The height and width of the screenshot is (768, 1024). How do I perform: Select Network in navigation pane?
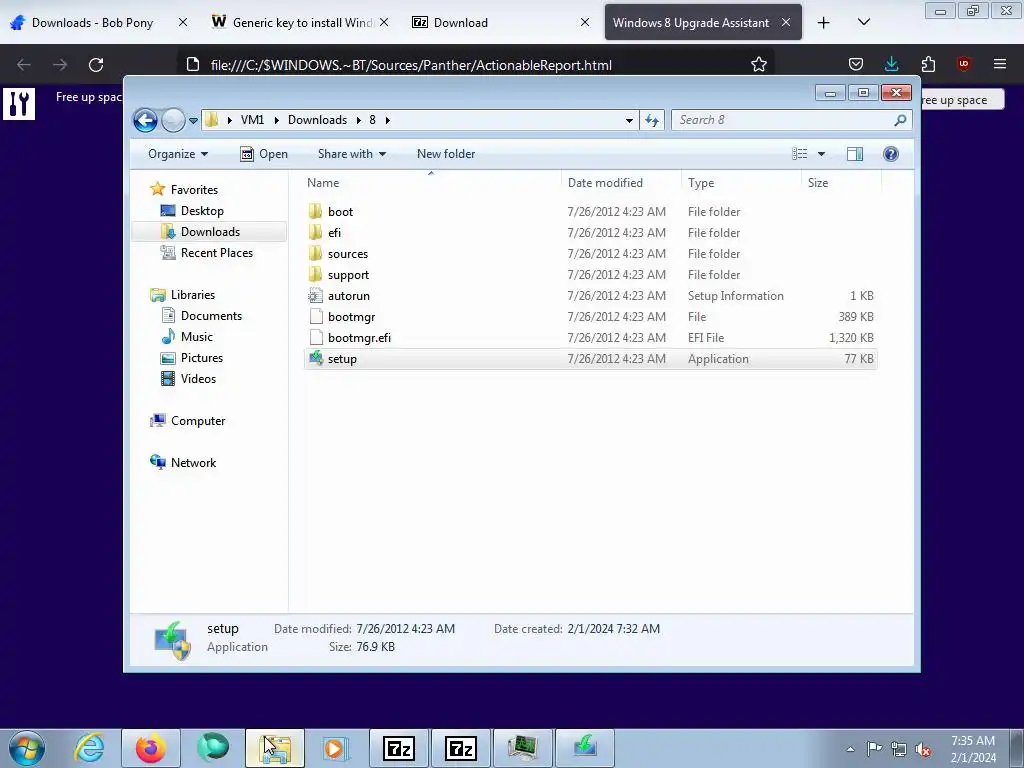pos(193,463)
